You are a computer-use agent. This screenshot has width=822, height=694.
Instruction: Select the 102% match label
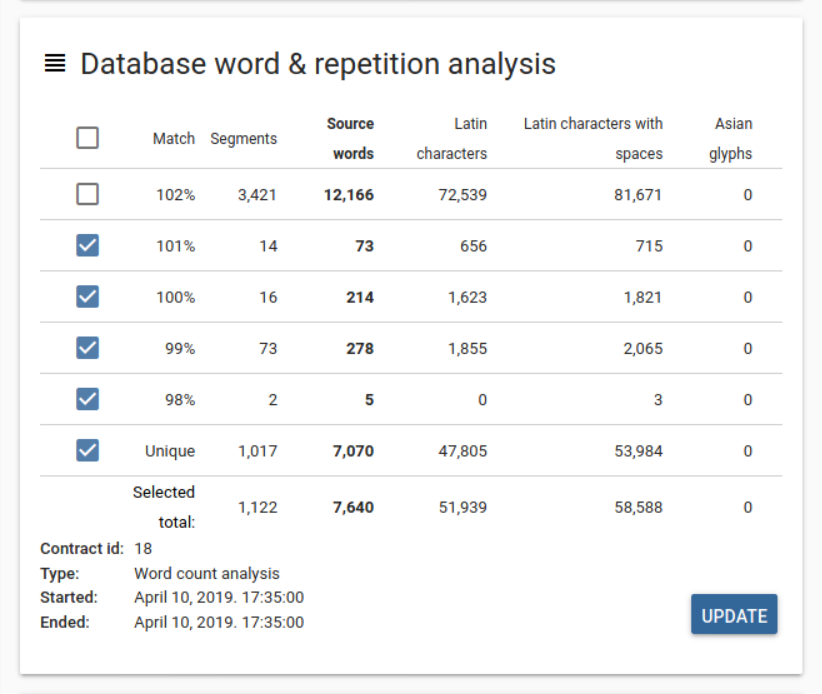click(x=176, y=195)
